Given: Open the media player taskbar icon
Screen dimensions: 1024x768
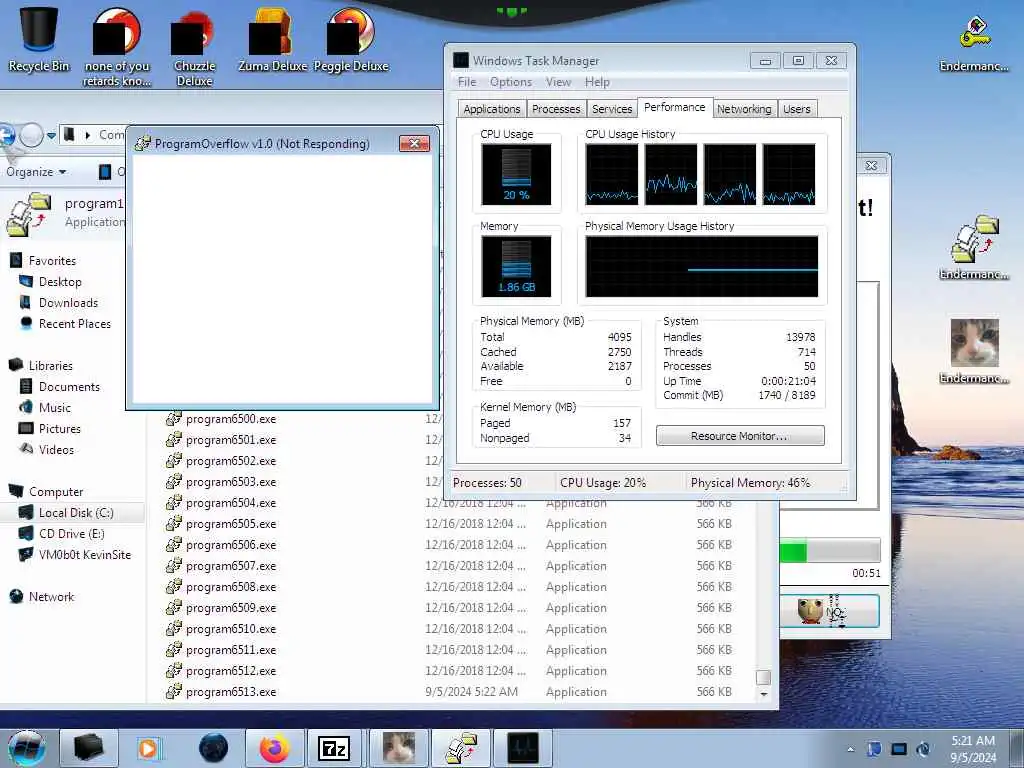Looking at the screenshot, I should click(x=148, y=748).
